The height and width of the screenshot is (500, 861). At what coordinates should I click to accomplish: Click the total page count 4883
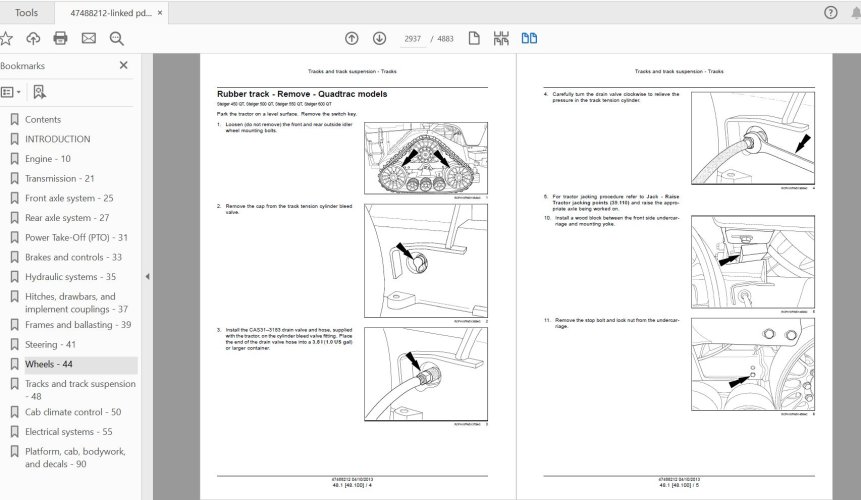445,39
